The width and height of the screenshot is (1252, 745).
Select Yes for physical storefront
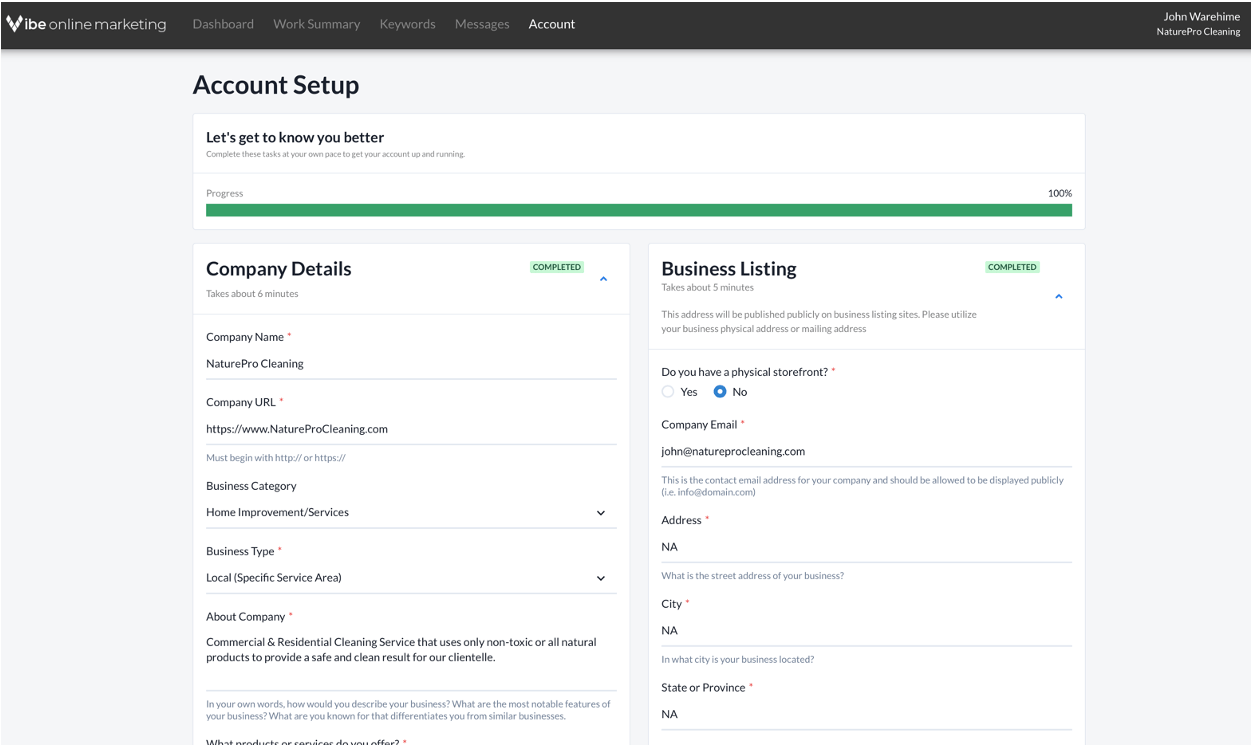(x=668, y=392)
